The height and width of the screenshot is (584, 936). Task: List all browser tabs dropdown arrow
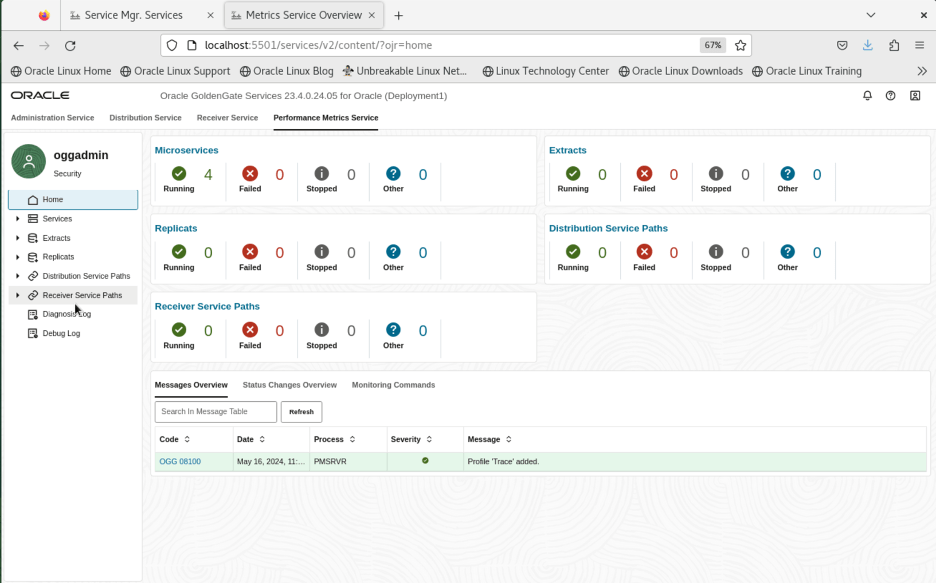pyautogui.click(x=870, y=15)
